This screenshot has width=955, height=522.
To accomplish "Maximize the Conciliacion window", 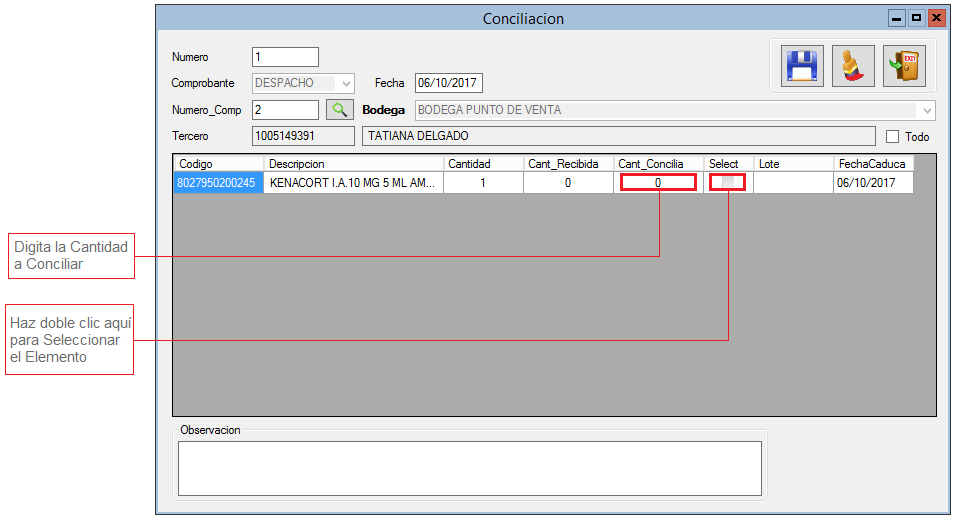I will pyautogui.click(x=916, y=18).
